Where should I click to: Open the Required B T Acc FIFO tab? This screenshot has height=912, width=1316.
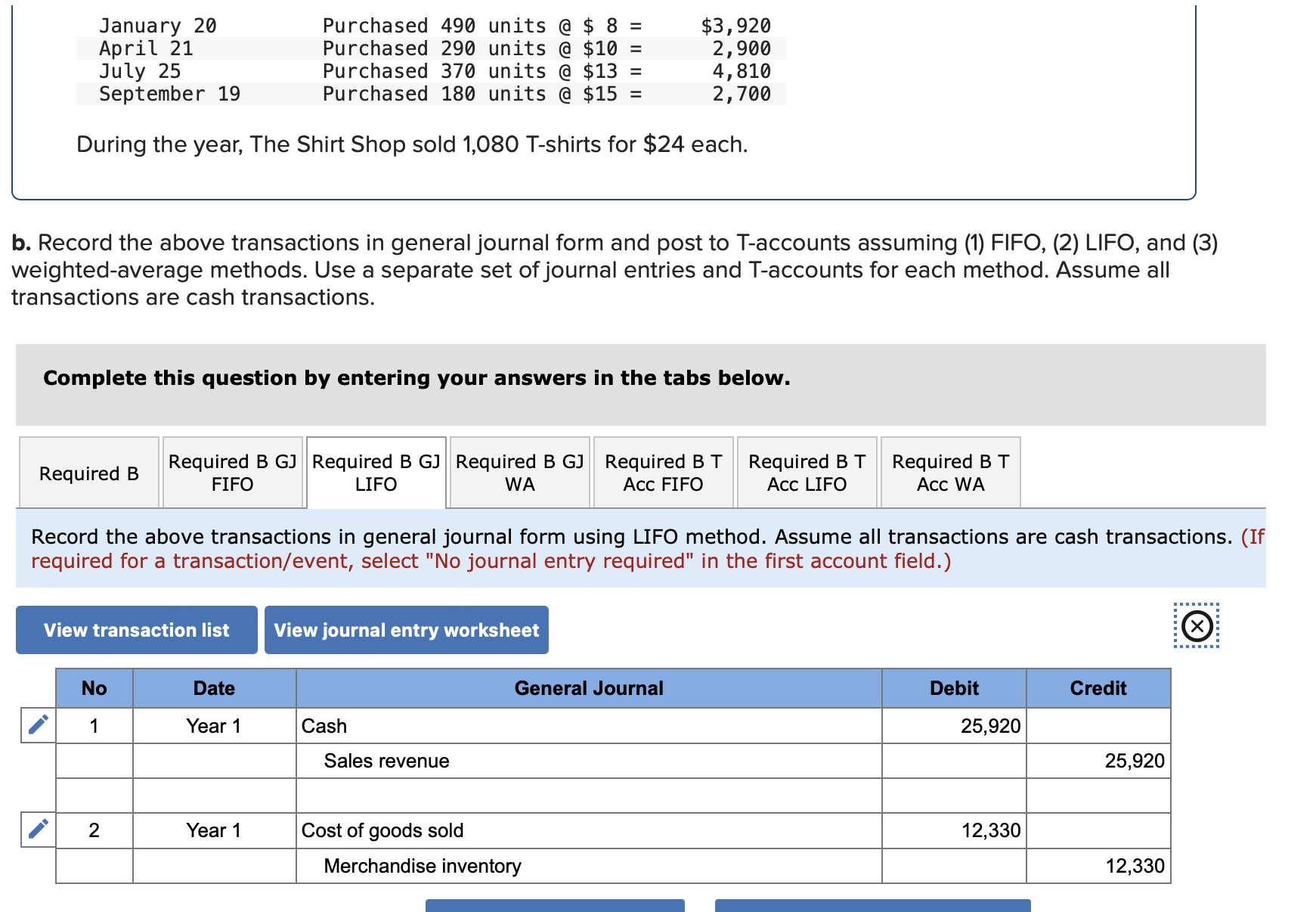pos(663,472)
